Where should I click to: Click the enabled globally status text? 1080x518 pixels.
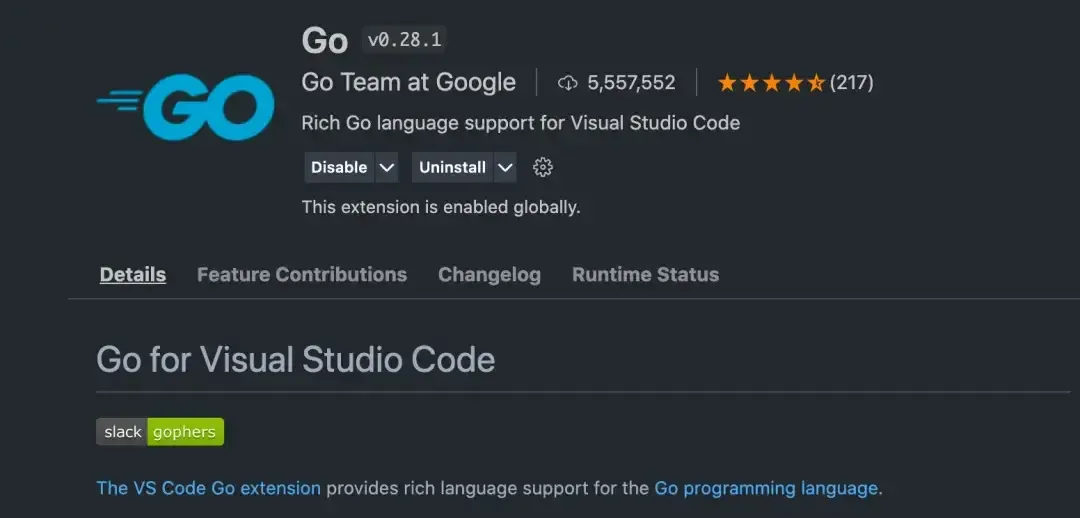[x=441, y=208]
